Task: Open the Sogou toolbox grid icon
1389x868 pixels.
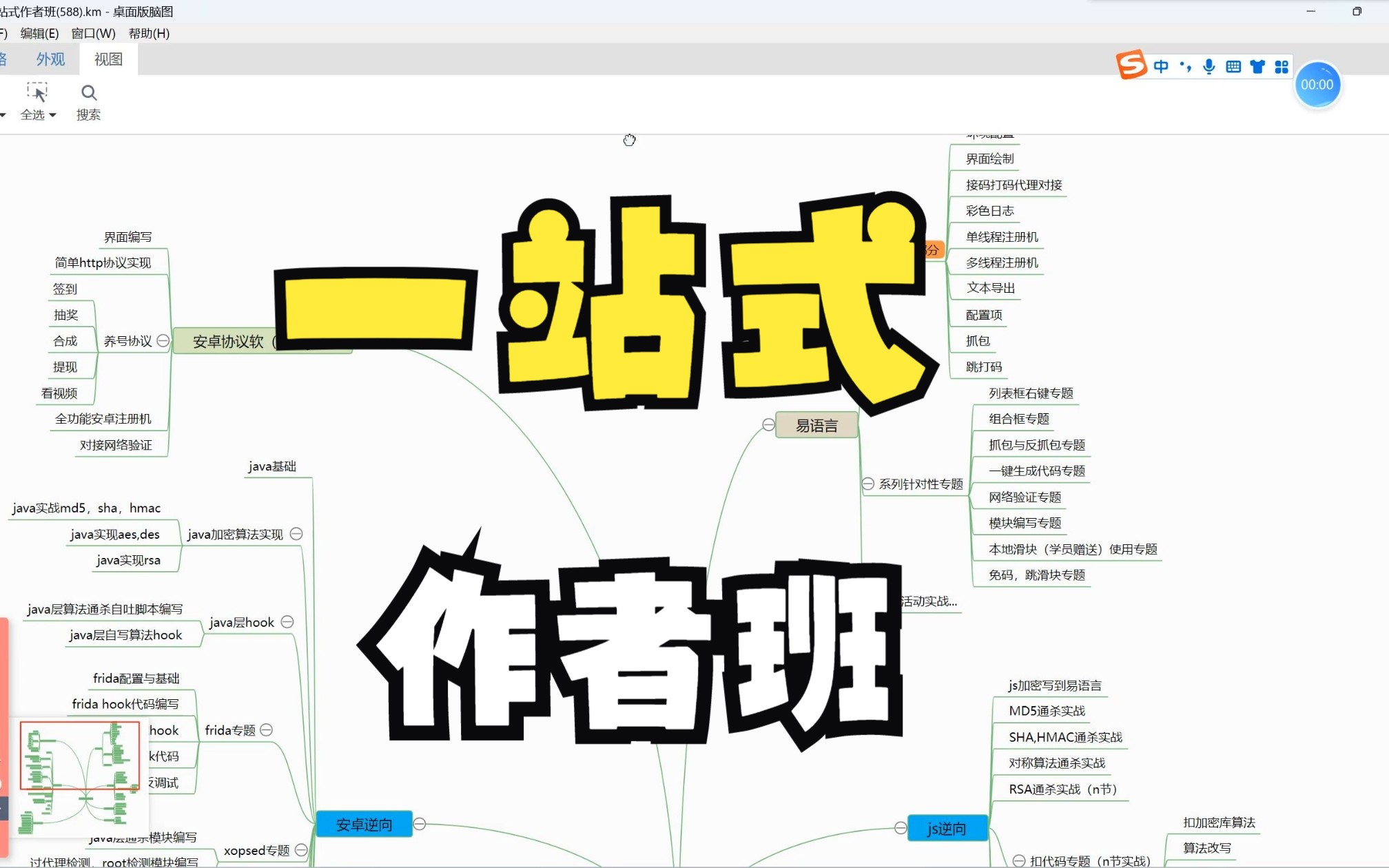Action: [1282, 66]
